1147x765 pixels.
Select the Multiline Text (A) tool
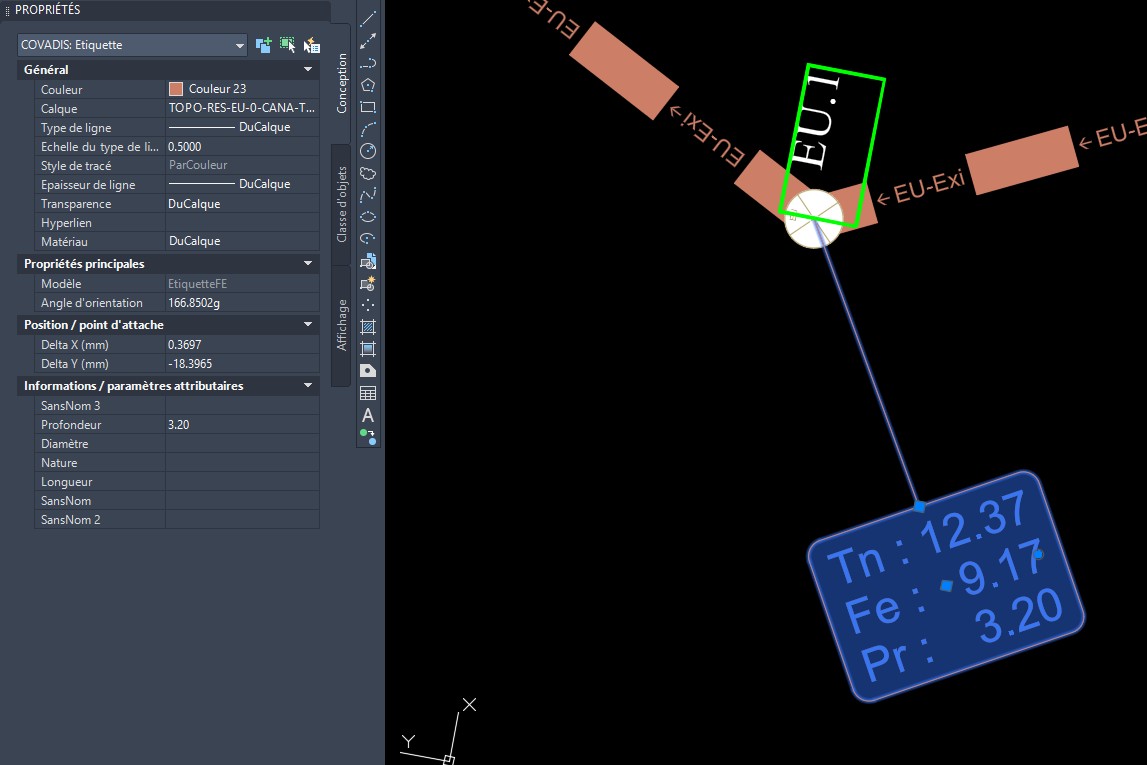[x=368, y=415]
